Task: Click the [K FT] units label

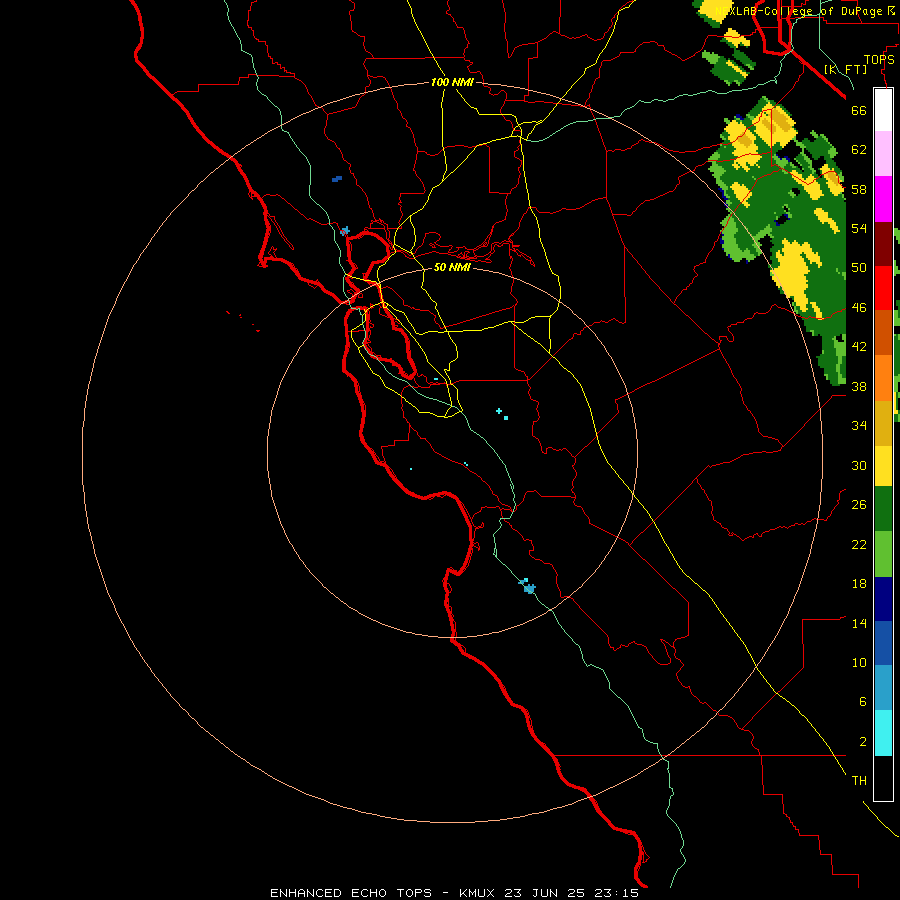Action: pos(845,69)
